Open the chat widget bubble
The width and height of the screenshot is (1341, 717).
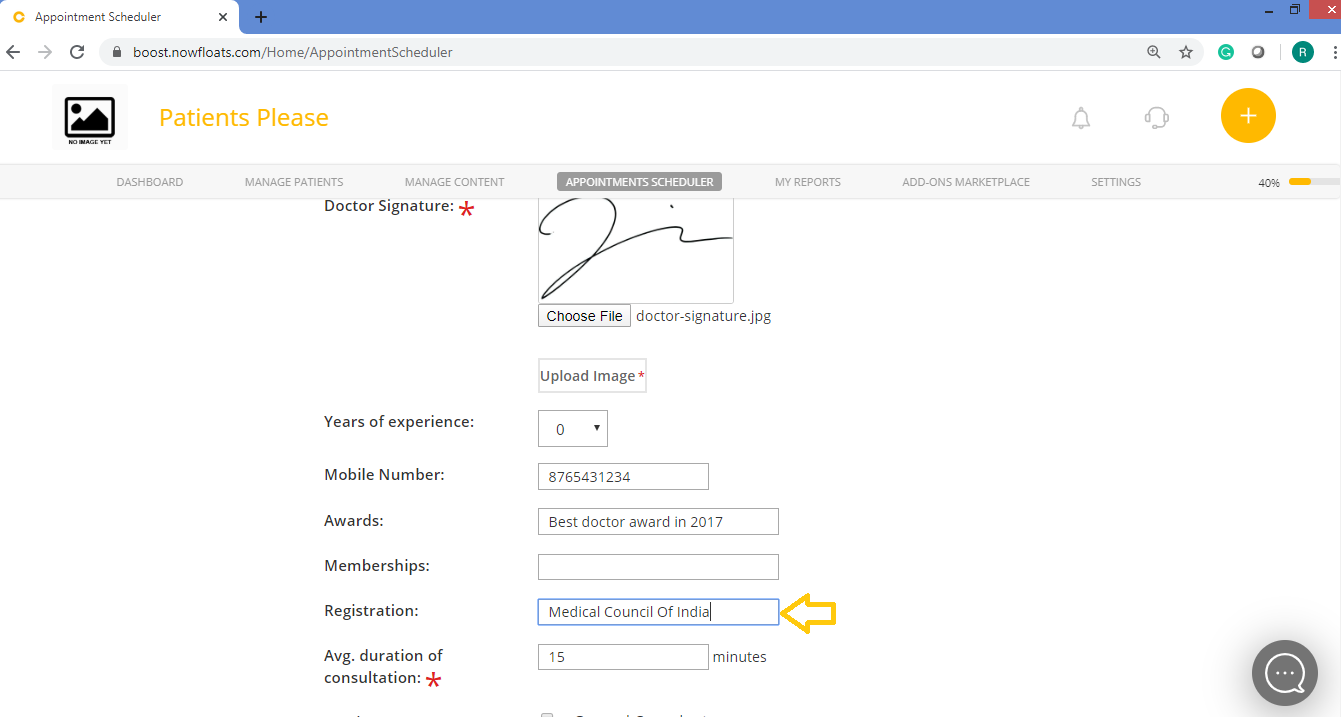[x=1284, y=672]
